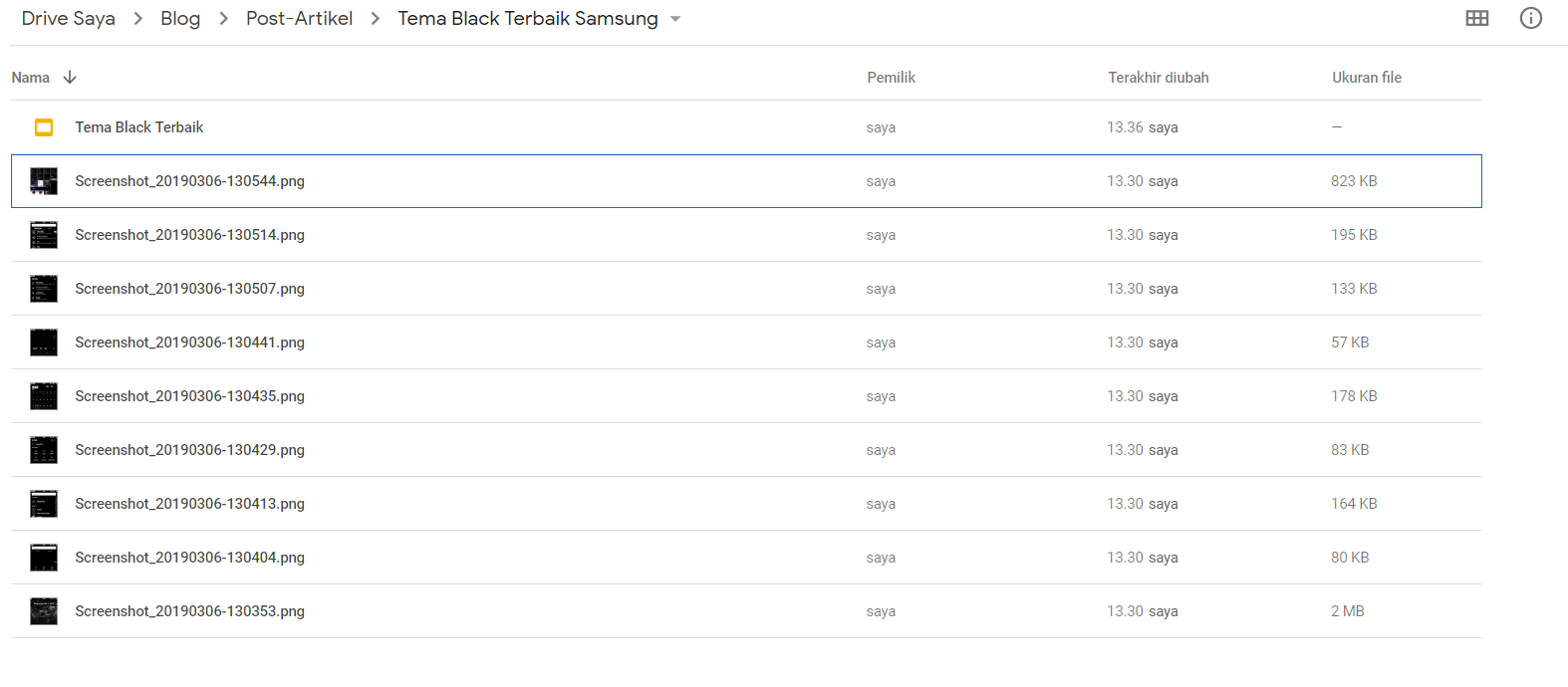The image size is (1568, 687).
Task: Switch to grid view layout
Action: pos(1477,18)
